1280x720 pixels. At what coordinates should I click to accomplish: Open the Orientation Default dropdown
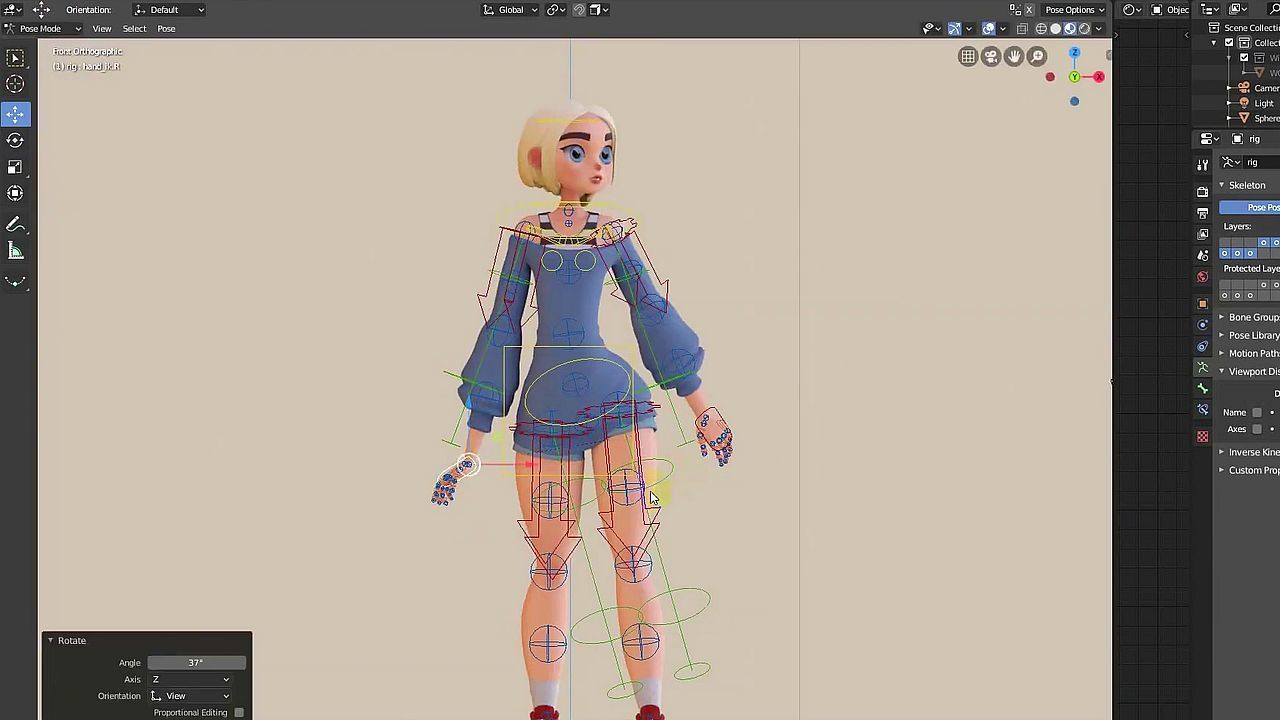click(x=170, y=10)
